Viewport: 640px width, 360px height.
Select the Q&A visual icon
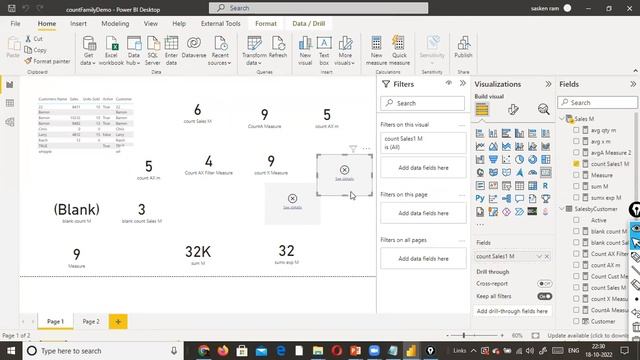point(519,198)
